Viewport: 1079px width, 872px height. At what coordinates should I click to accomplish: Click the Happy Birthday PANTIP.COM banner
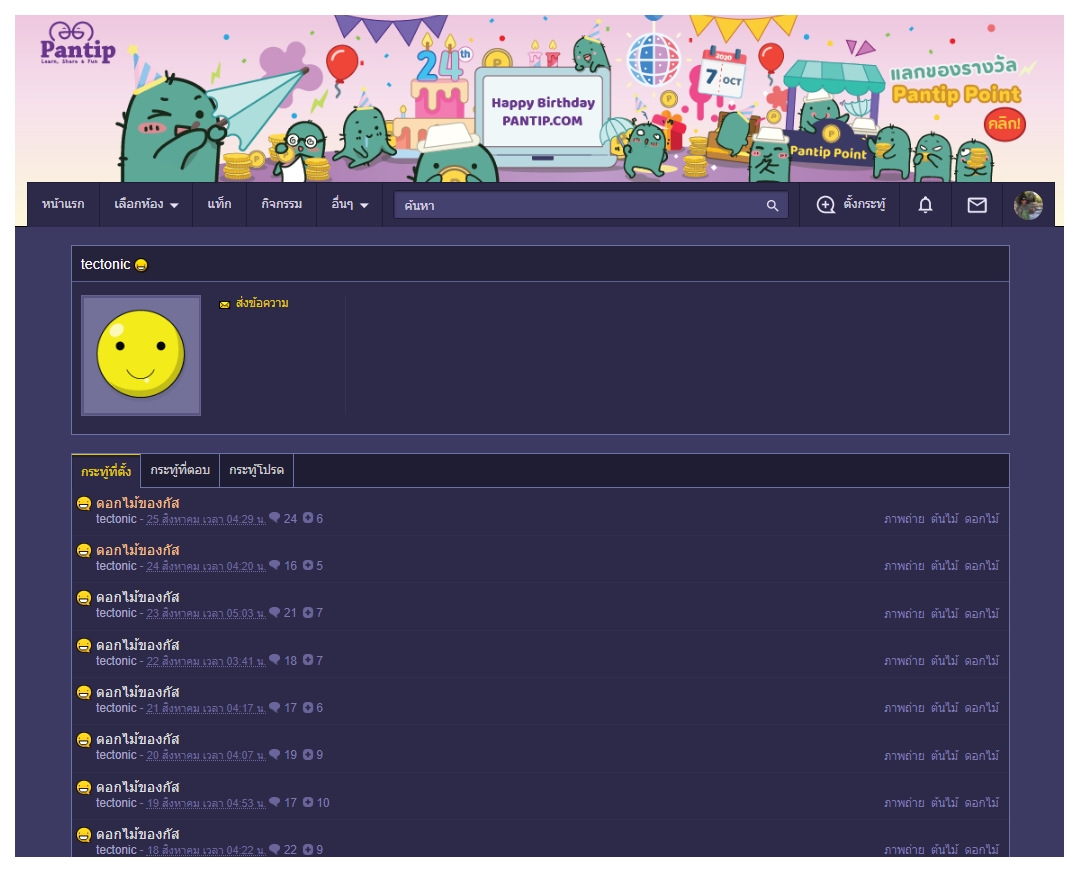click(x=543, y=111)
